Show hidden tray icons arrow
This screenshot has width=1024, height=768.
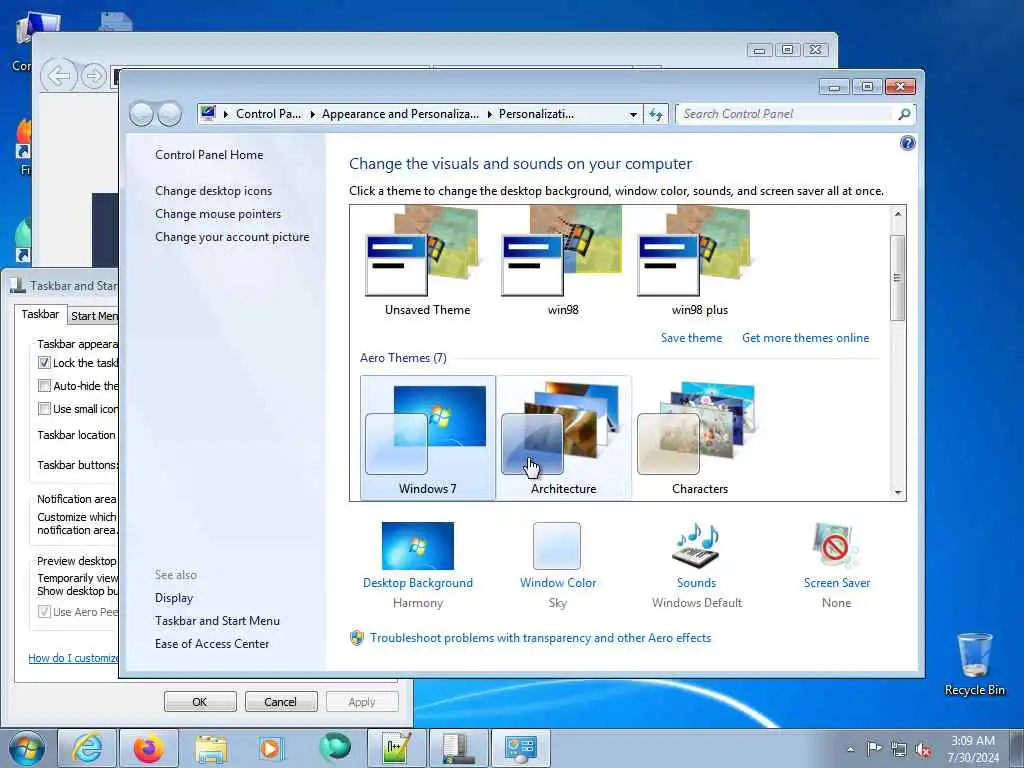[850, 749]
